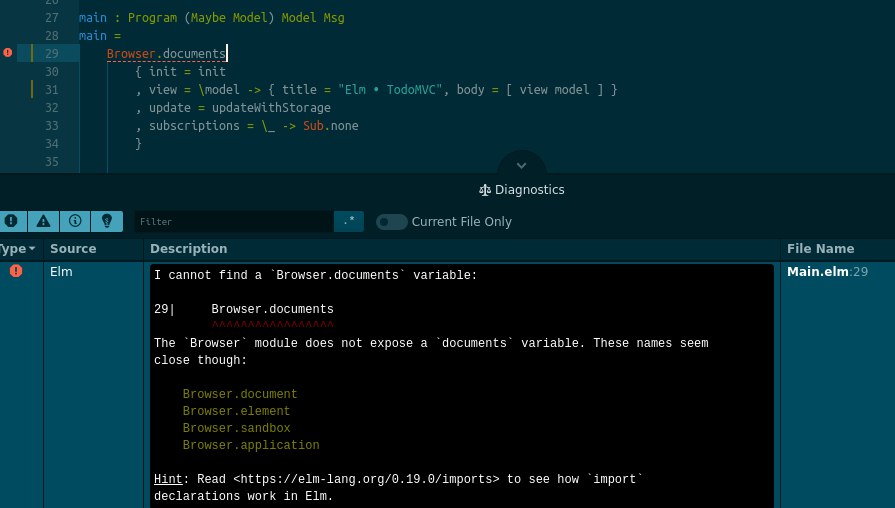This screenshot has height=508, width=895.
Task: Click the Diagnostics scale icon
Action: click(x=485, y=190)
